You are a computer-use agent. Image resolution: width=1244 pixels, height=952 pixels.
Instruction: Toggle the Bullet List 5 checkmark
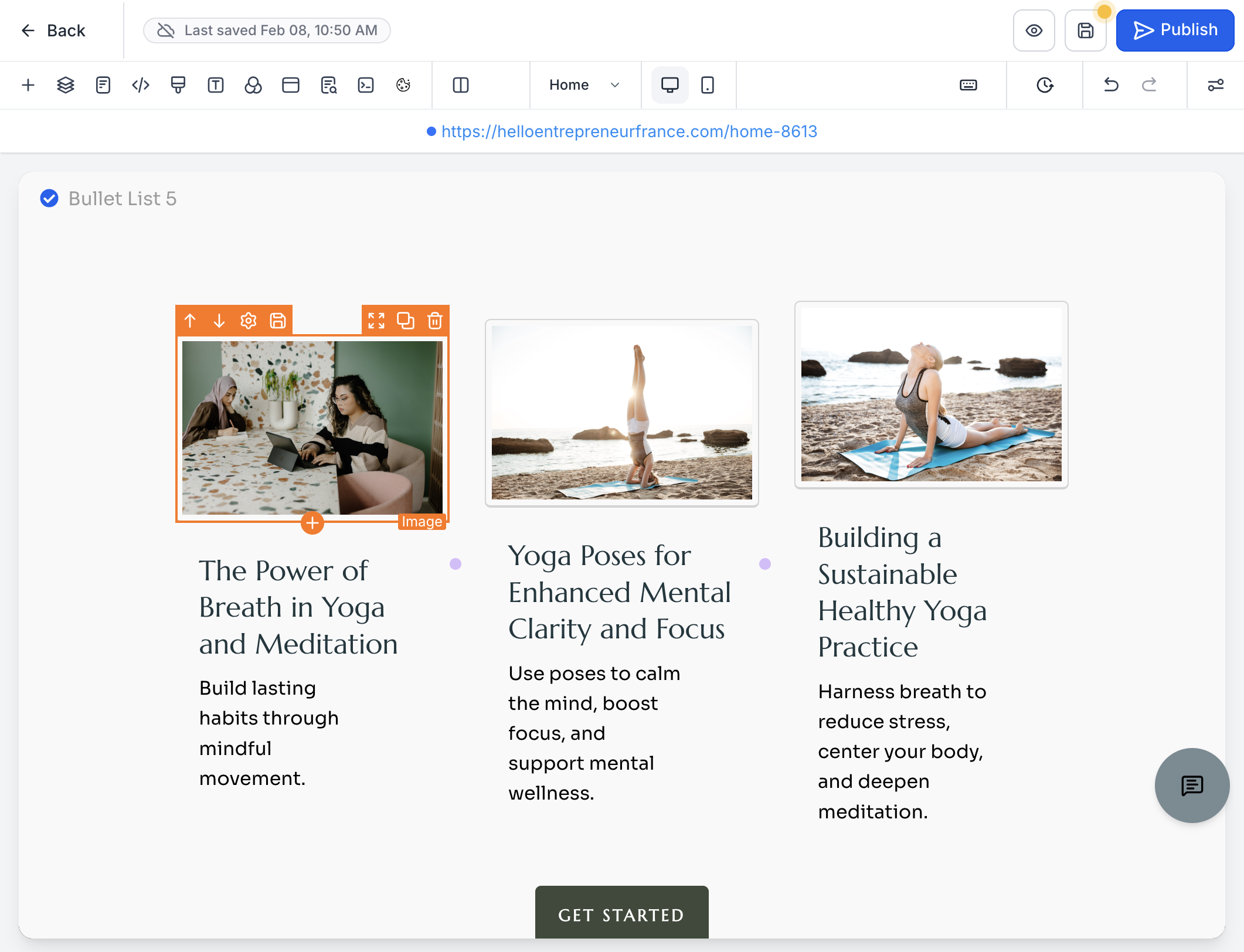pos(49,199)
